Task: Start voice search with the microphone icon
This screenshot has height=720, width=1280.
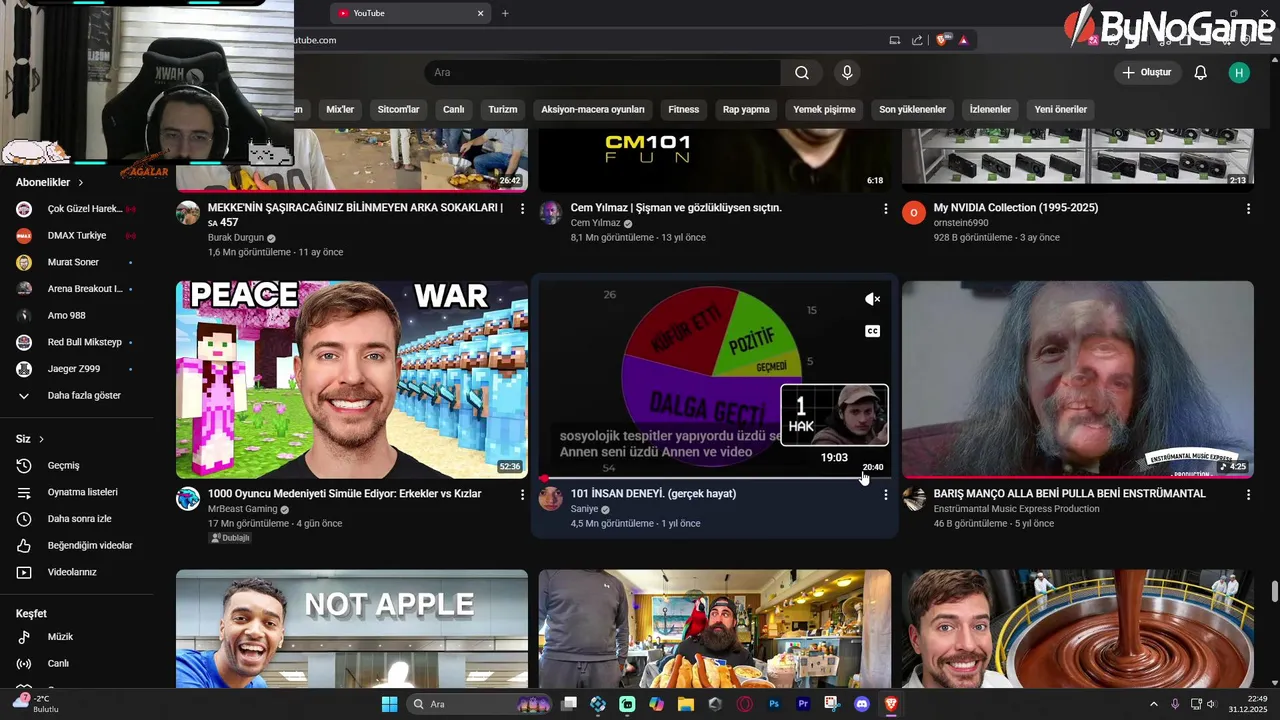Action: click(x=847, y=72)
